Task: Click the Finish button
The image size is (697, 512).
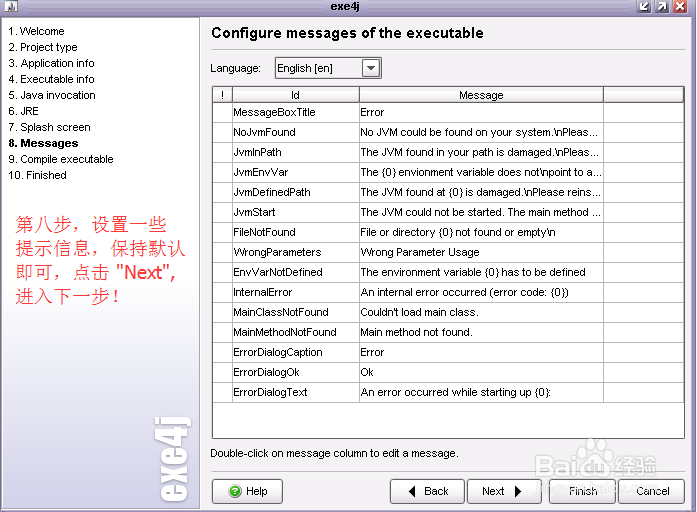Action: pos(582,491)
